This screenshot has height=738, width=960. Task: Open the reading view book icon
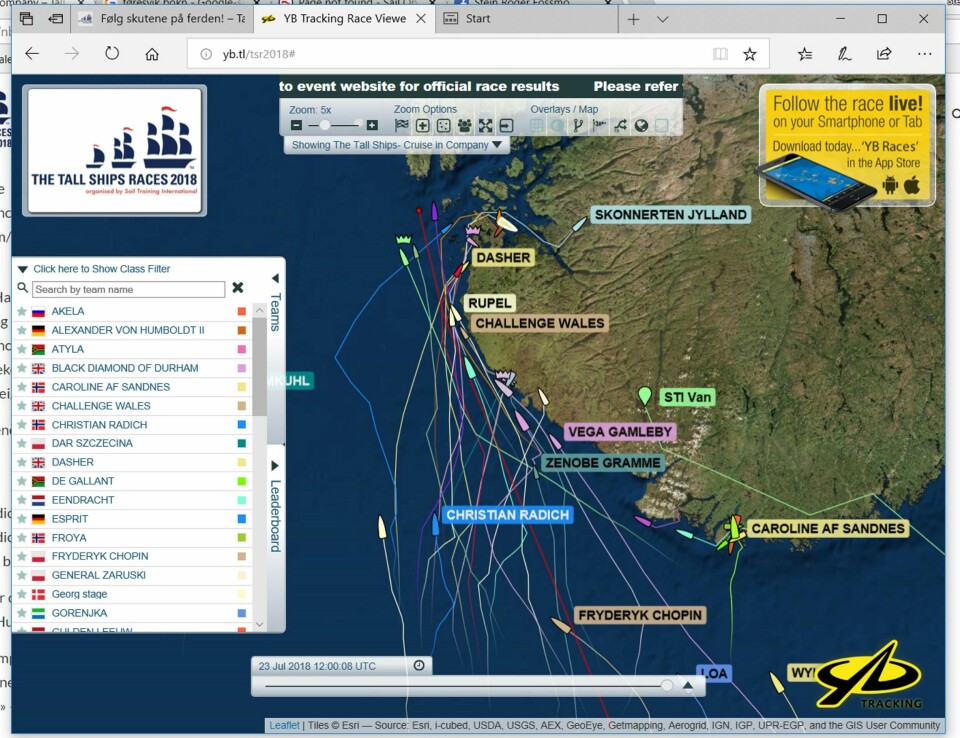click(721, 54)
